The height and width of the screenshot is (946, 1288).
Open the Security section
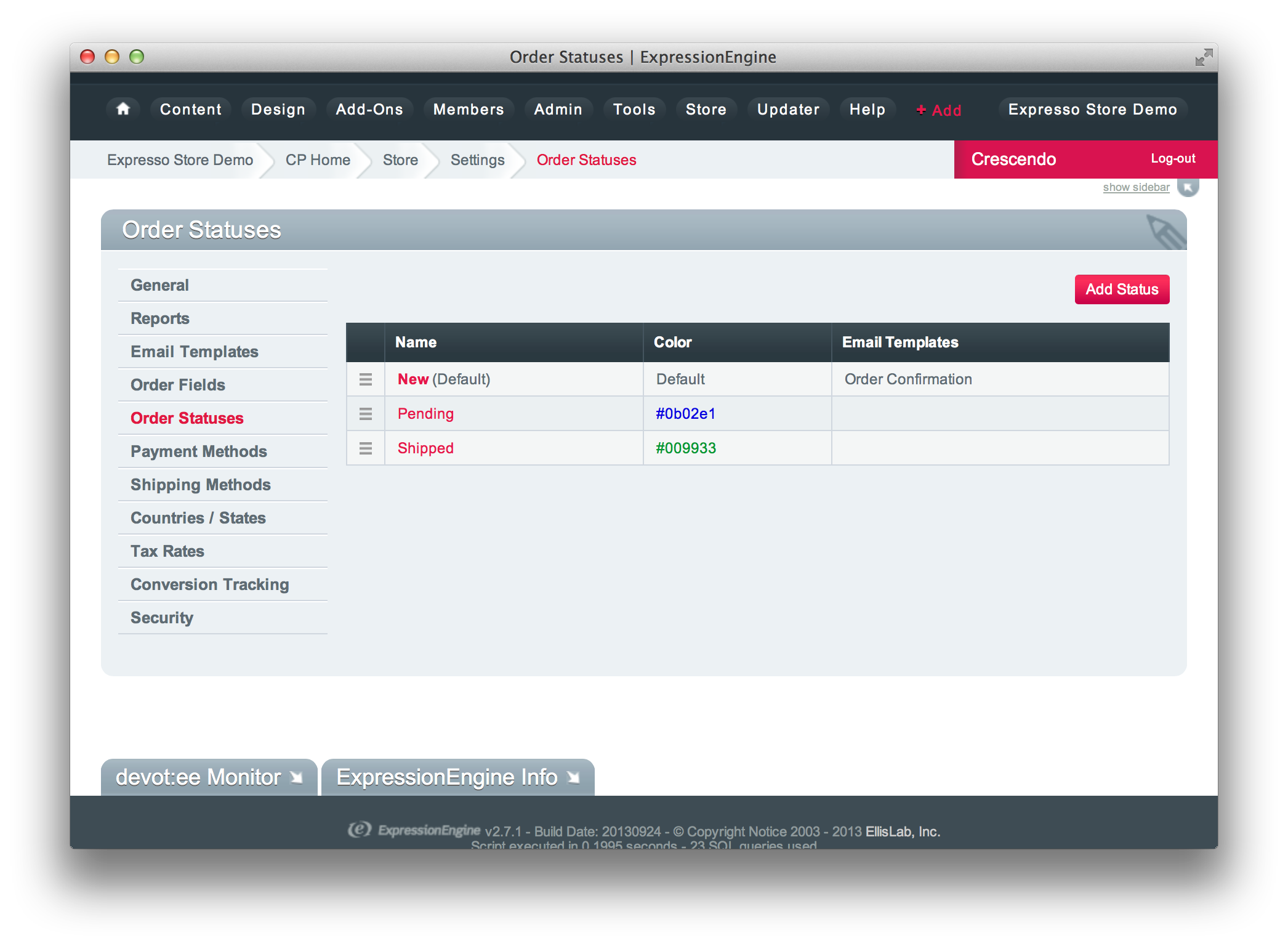pos(222,618)
